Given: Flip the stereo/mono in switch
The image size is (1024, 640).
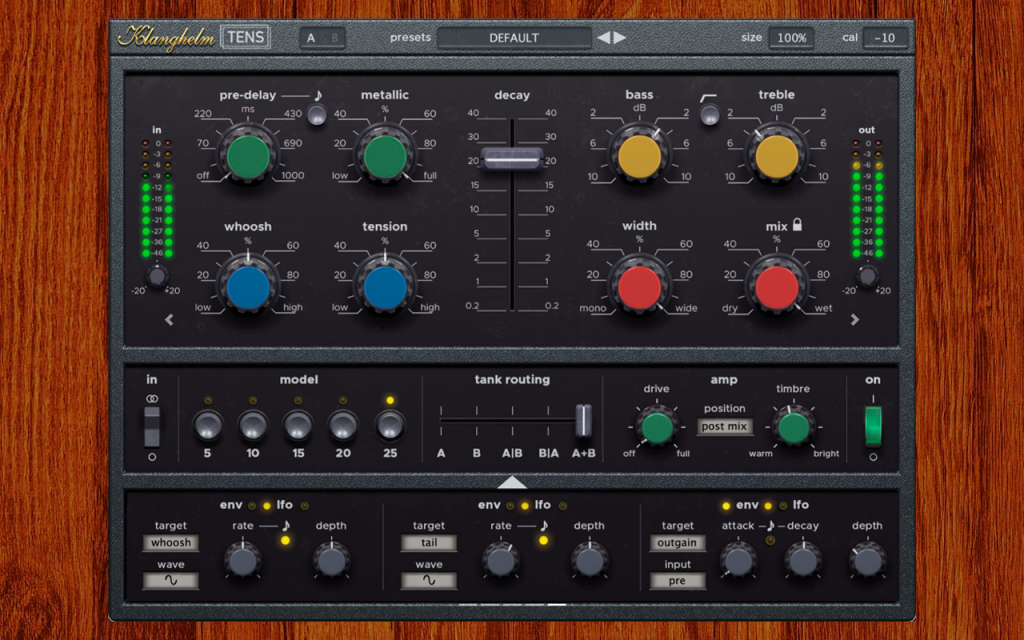Looking at the screenshot, I should [152, 427].
